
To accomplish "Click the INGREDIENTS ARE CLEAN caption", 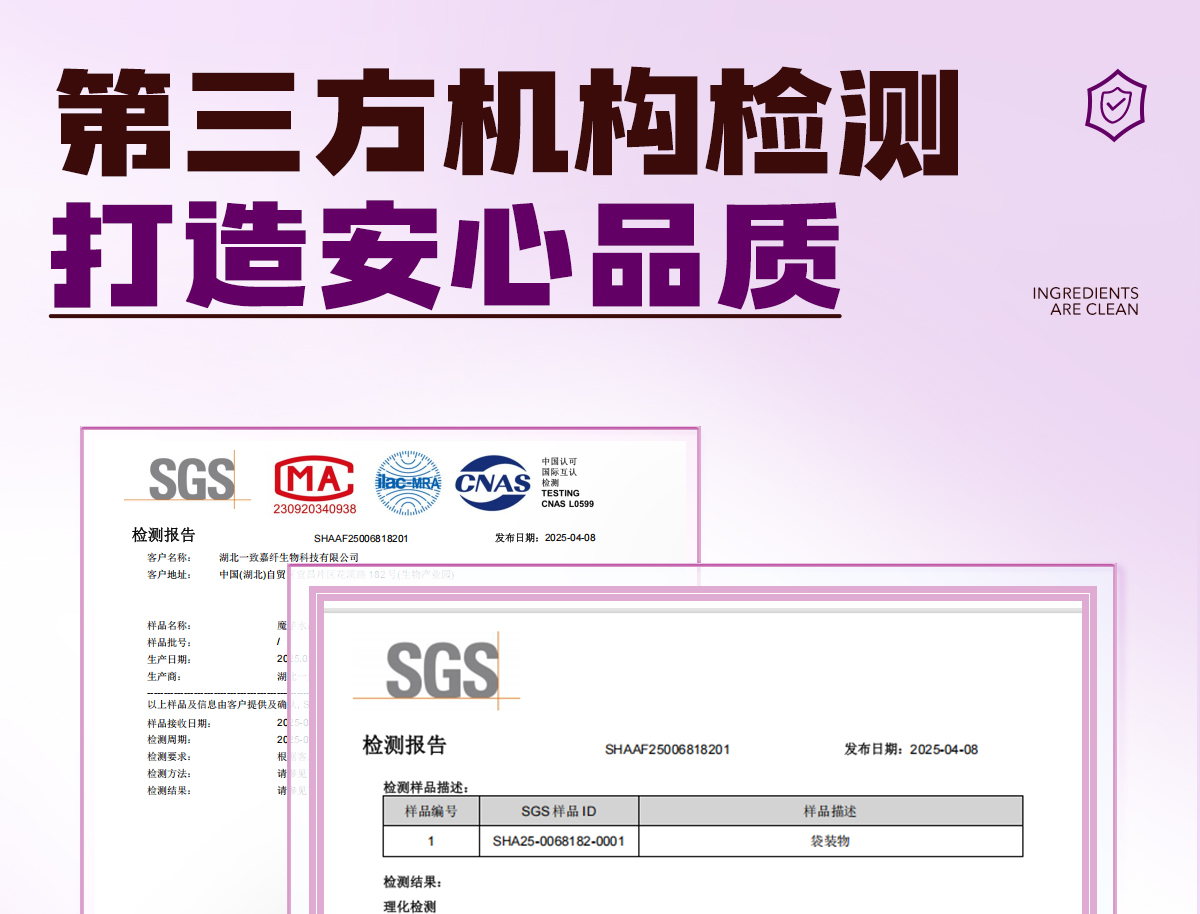I will 1085,301.
